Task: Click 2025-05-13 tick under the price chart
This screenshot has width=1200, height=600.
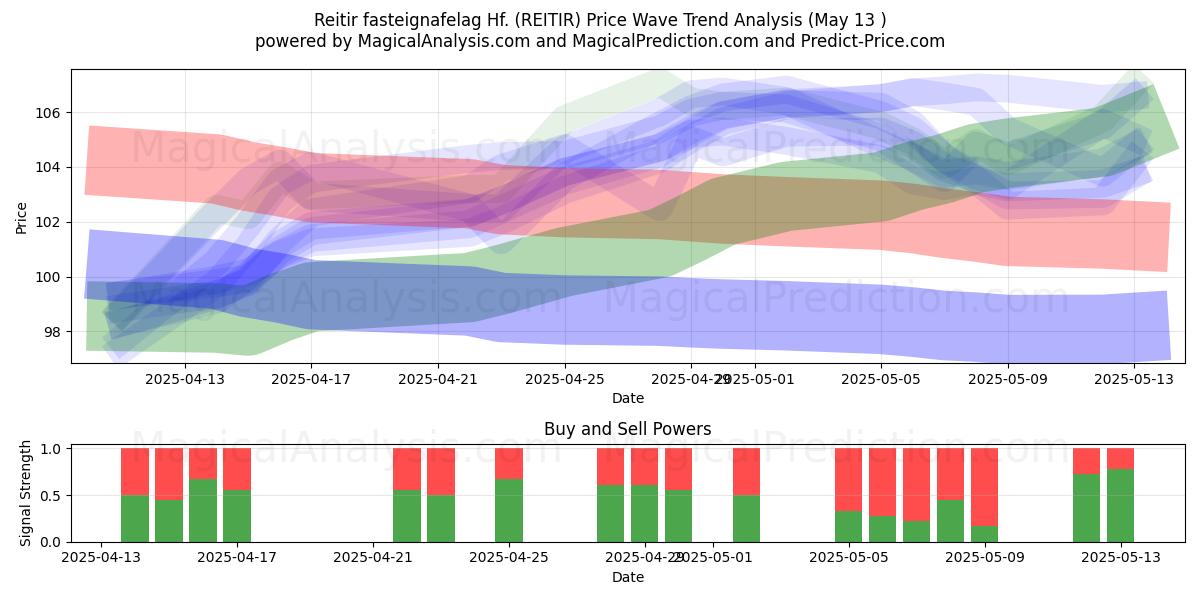Action: click(x=1135, y=379)
